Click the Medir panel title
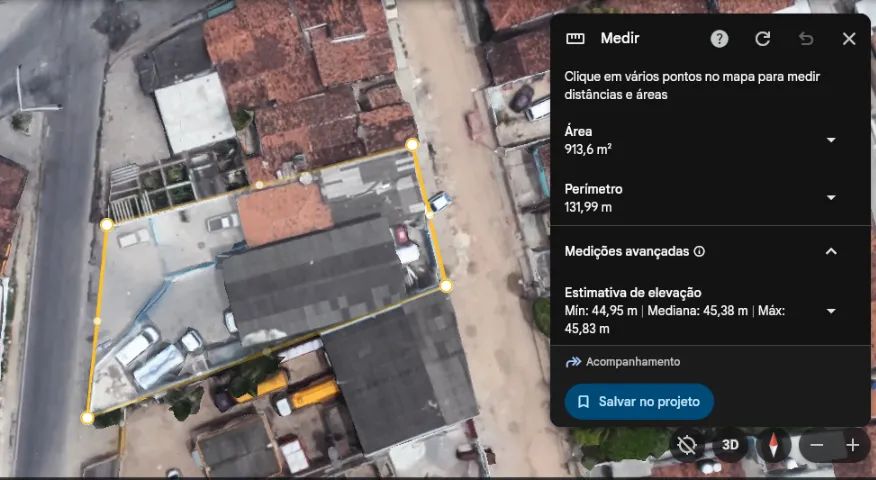Viewport: 876px width, 480px height. point(620,38)
